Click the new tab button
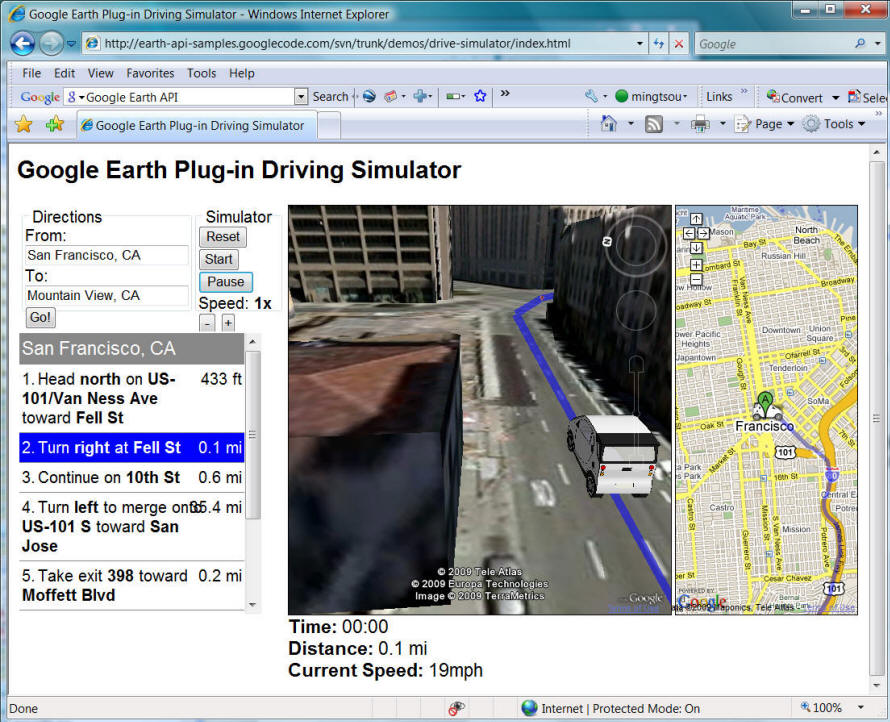The height and width of the screenshot is (722, 890). pos(329,125)
